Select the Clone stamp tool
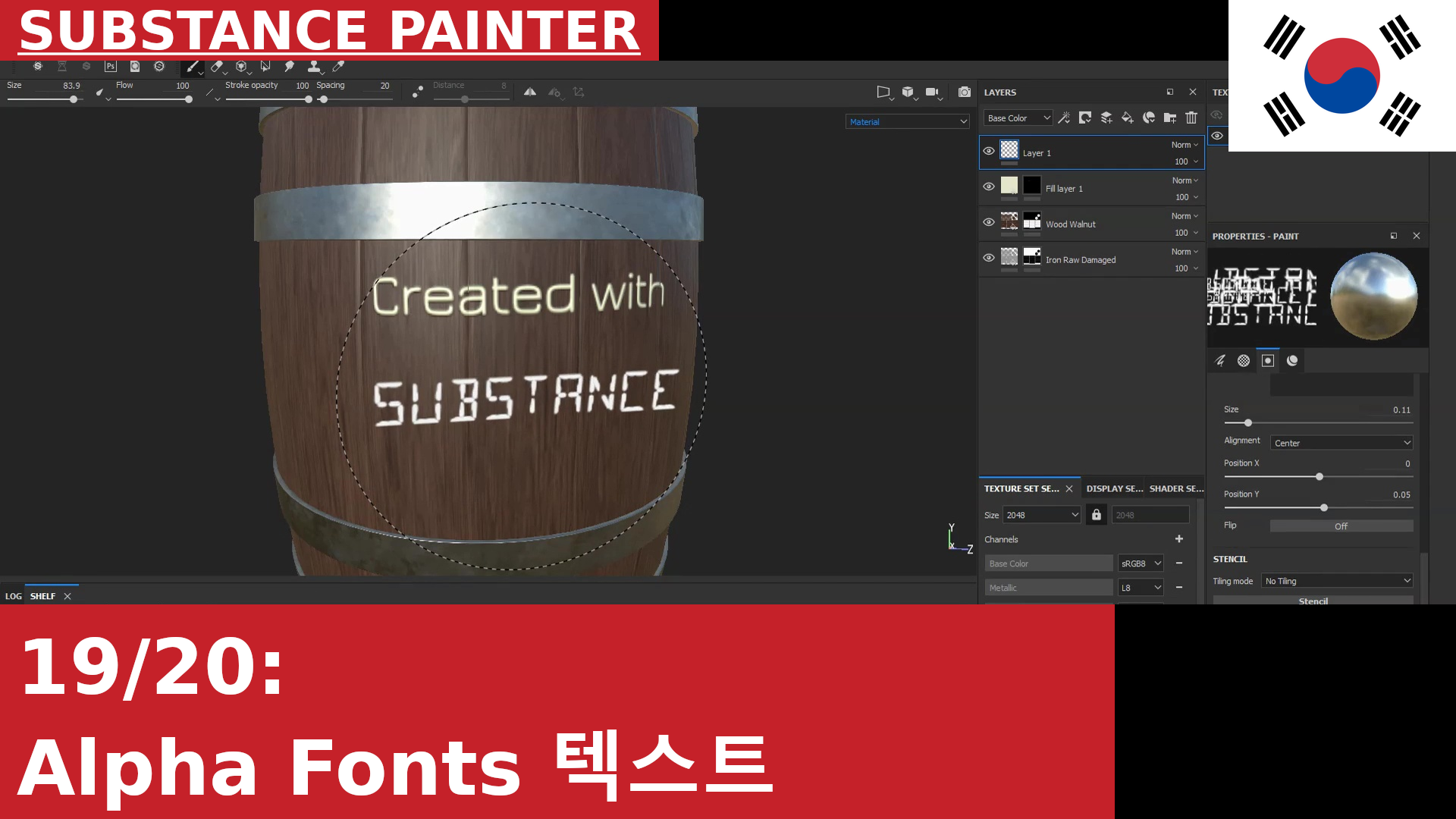 pyautogui.click(x=314, y=67)
